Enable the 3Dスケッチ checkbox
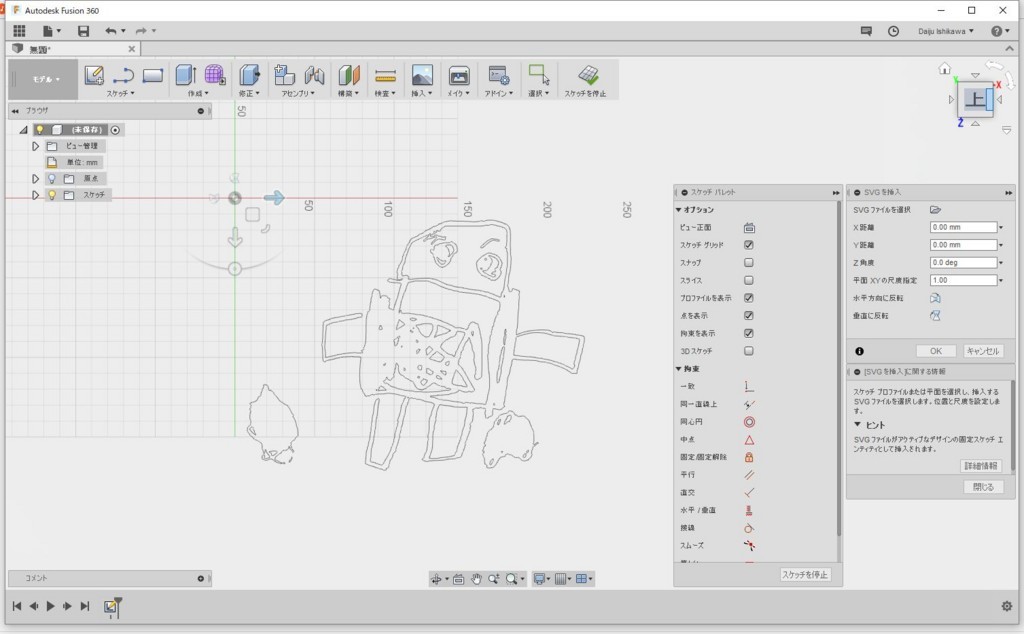Screen dimensions: 1024x634 point(748,351)
